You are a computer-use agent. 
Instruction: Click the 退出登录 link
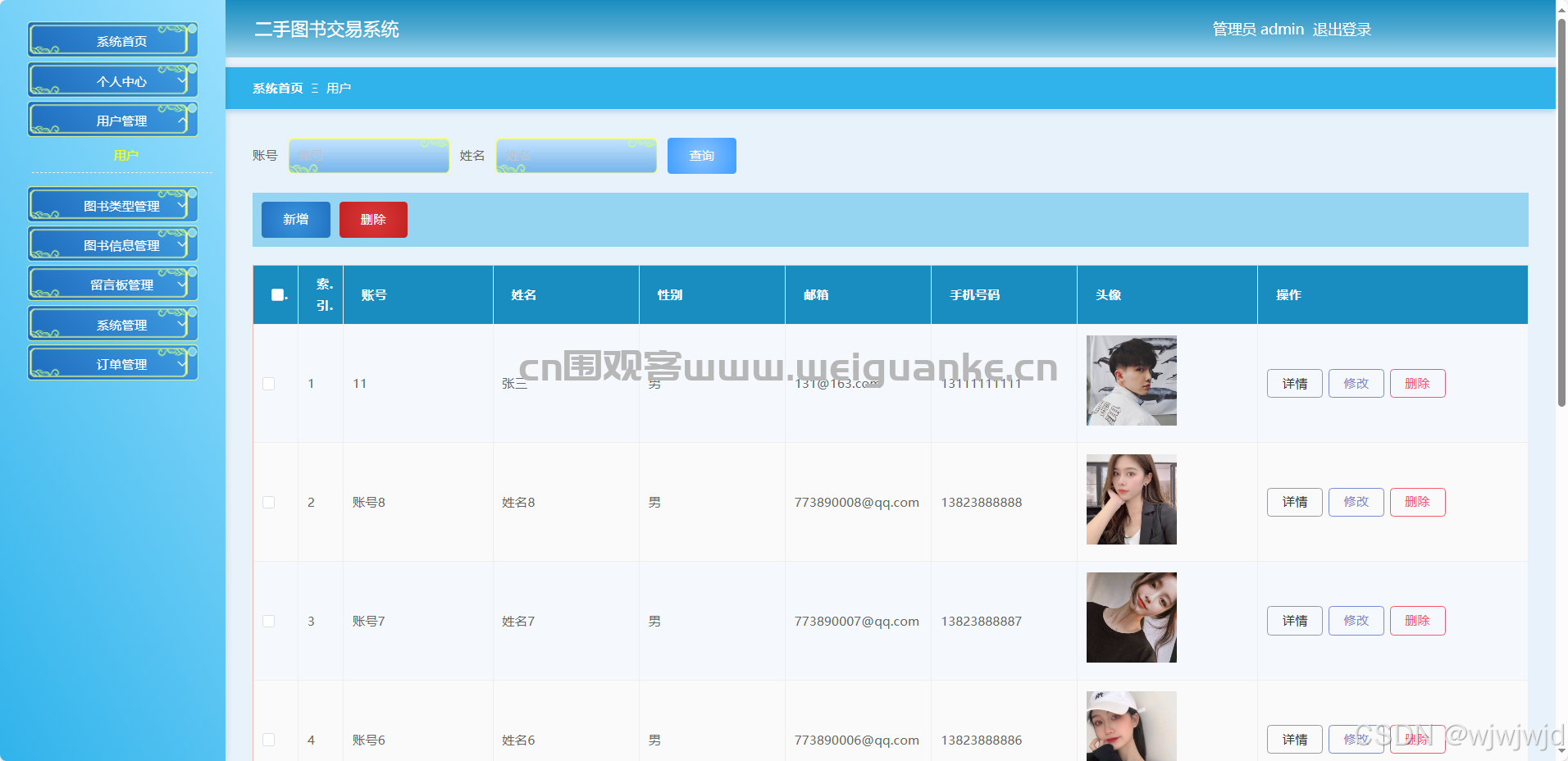pyautogui.click(x=1342, y=30)
